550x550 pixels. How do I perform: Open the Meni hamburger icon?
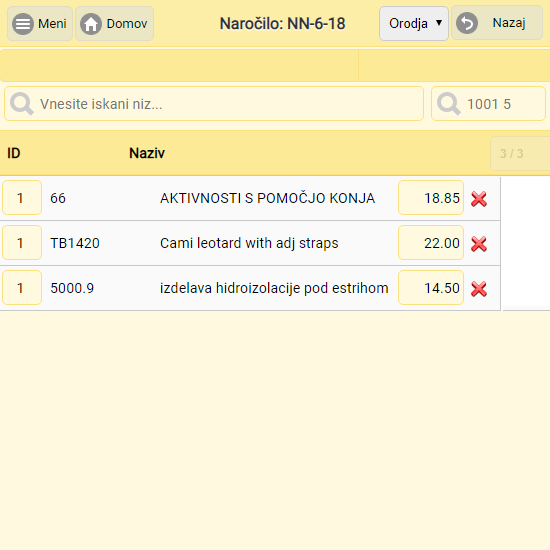click(x=23, y=24)
